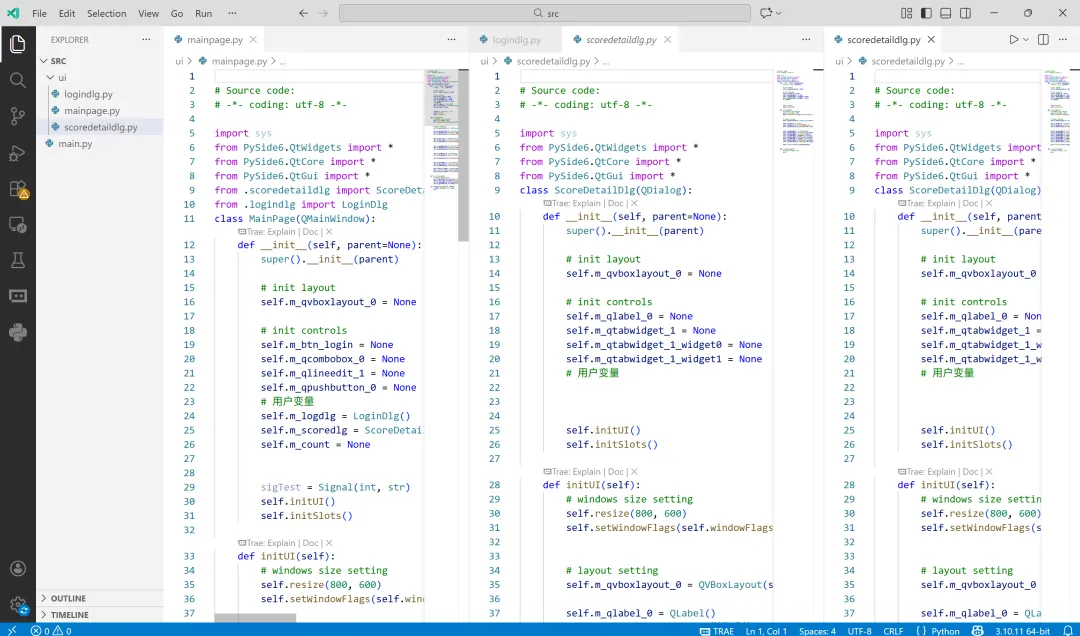Collapse the SRC root folder
1080x636 pixels.
tap(44, 61)
